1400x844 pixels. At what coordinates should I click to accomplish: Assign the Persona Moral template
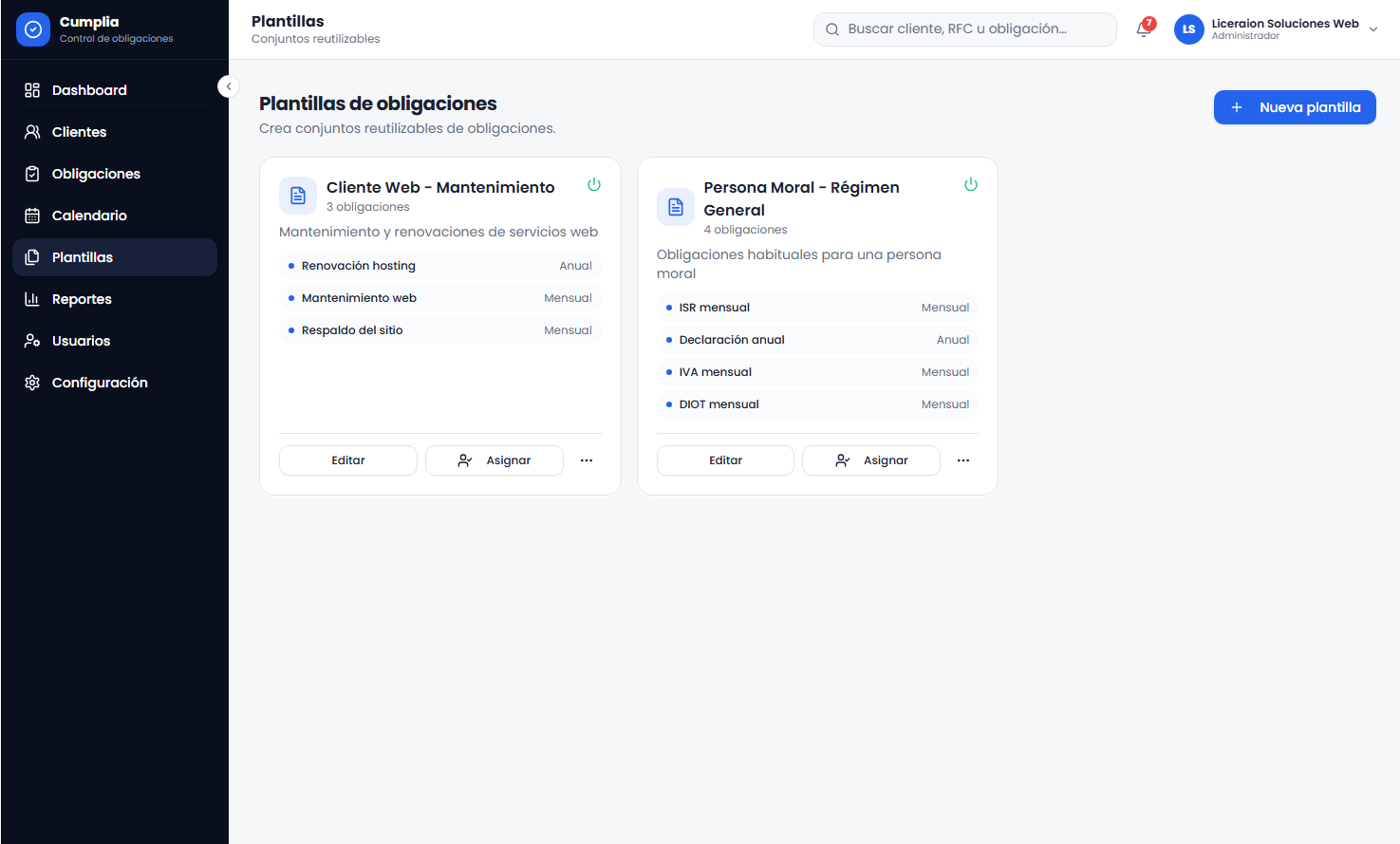click(x=871, y=460)
